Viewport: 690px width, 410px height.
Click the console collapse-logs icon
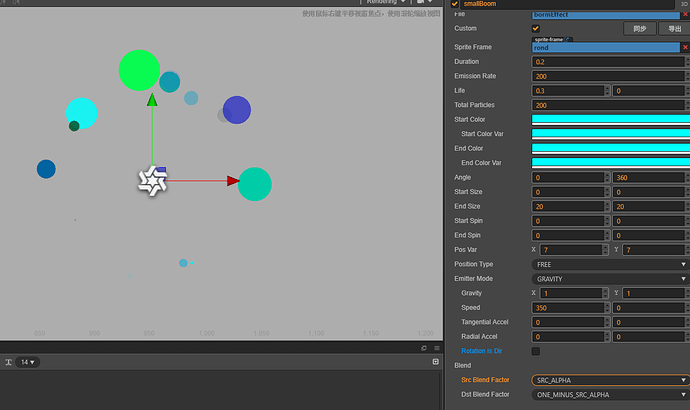click(x=436, y=362)
